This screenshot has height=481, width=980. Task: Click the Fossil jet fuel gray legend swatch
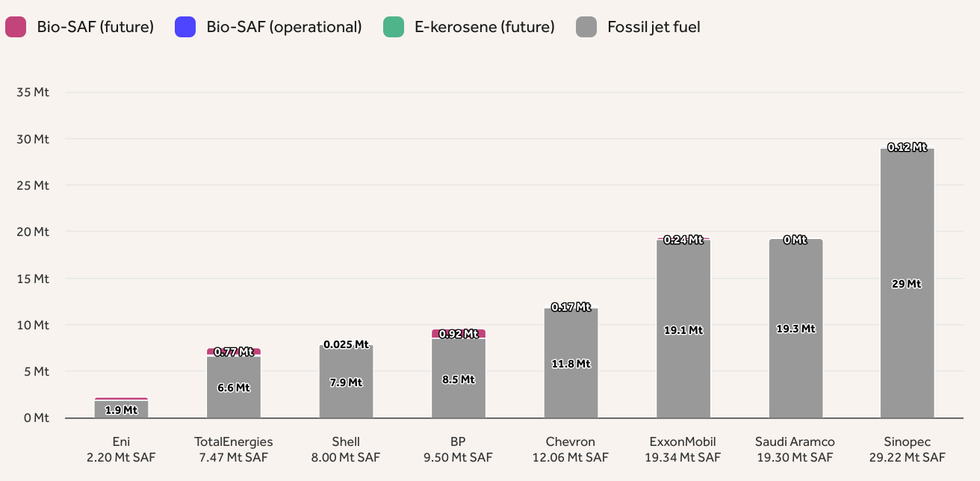(588, 27)
